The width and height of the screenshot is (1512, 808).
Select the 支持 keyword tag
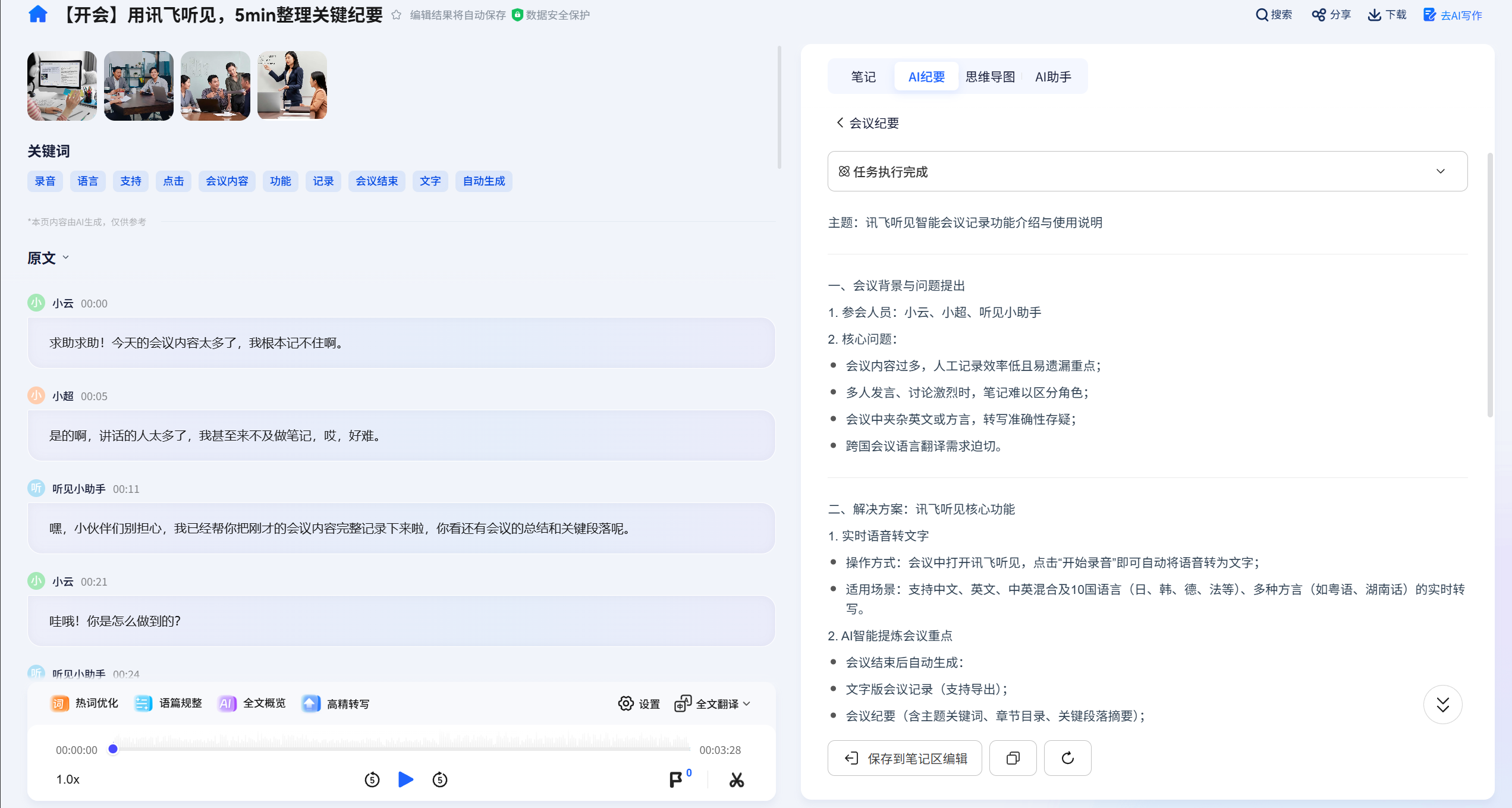point(131,181)
